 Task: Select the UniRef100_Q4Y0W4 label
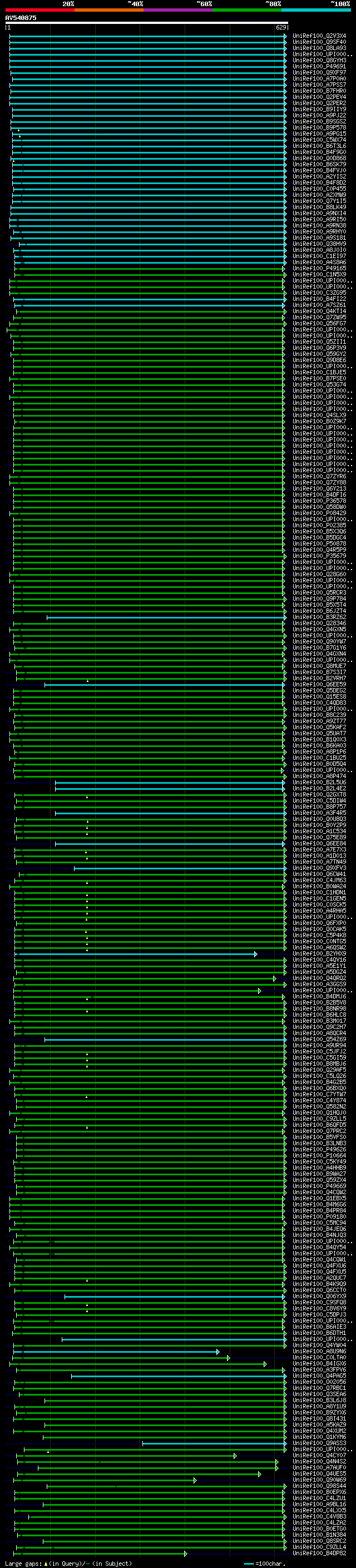[319, 1345]
